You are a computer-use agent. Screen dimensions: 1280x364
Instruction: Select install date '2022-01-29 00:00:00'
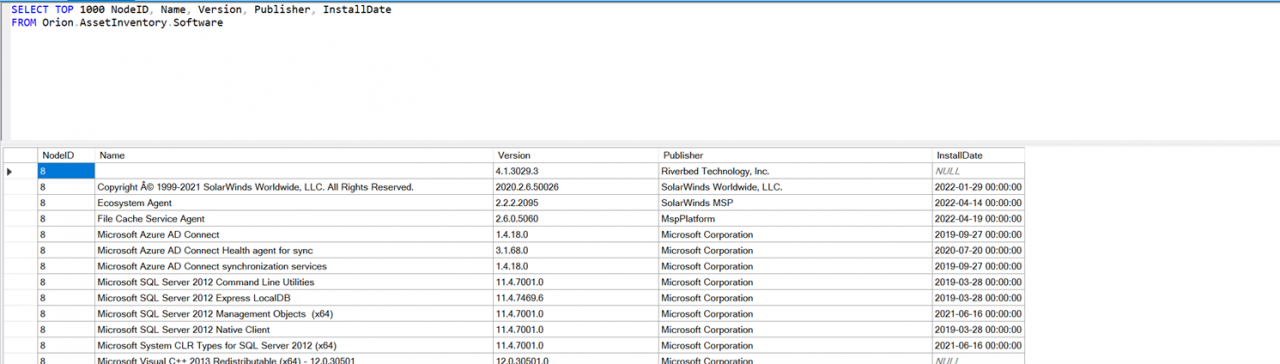(978, 187)
